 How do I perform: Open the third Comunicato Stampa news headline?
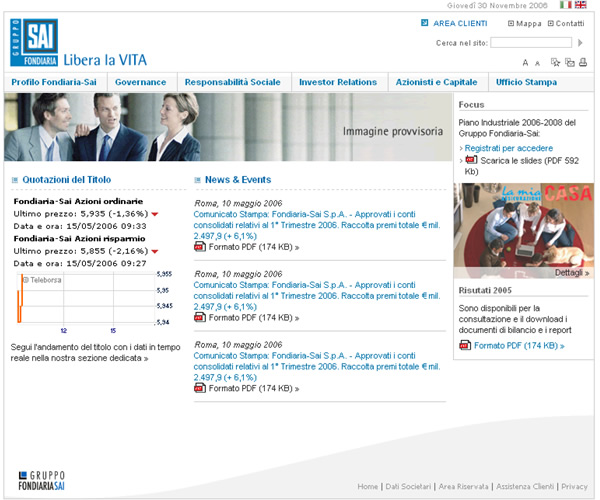pyautogui.click(x=317, y=366)
